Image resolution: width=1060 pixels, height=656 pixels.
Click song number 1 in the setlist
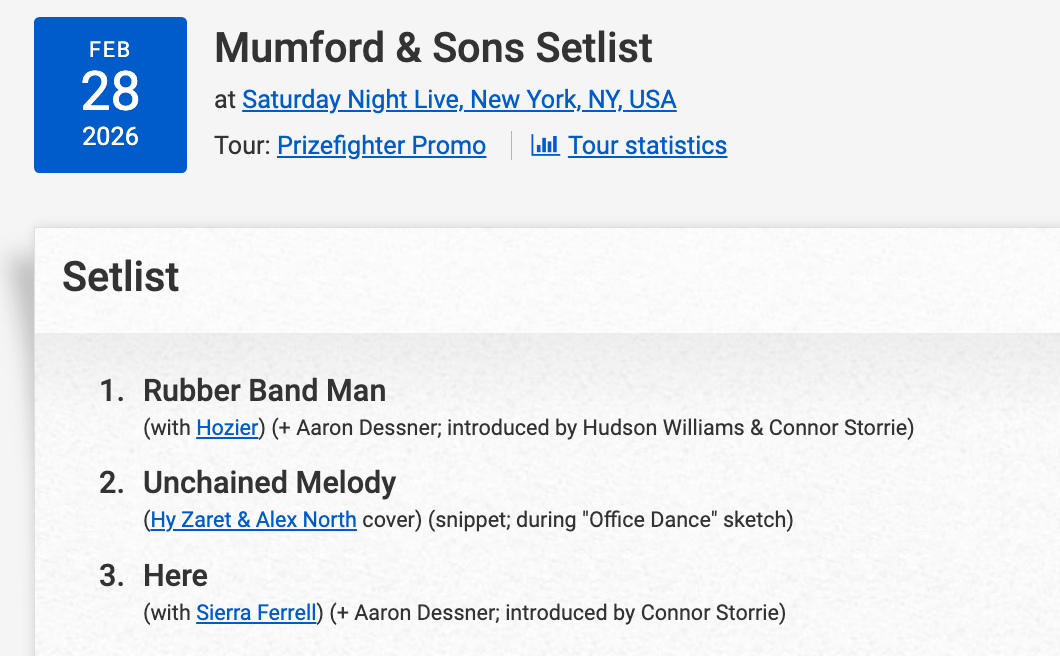tap(112, 390)
